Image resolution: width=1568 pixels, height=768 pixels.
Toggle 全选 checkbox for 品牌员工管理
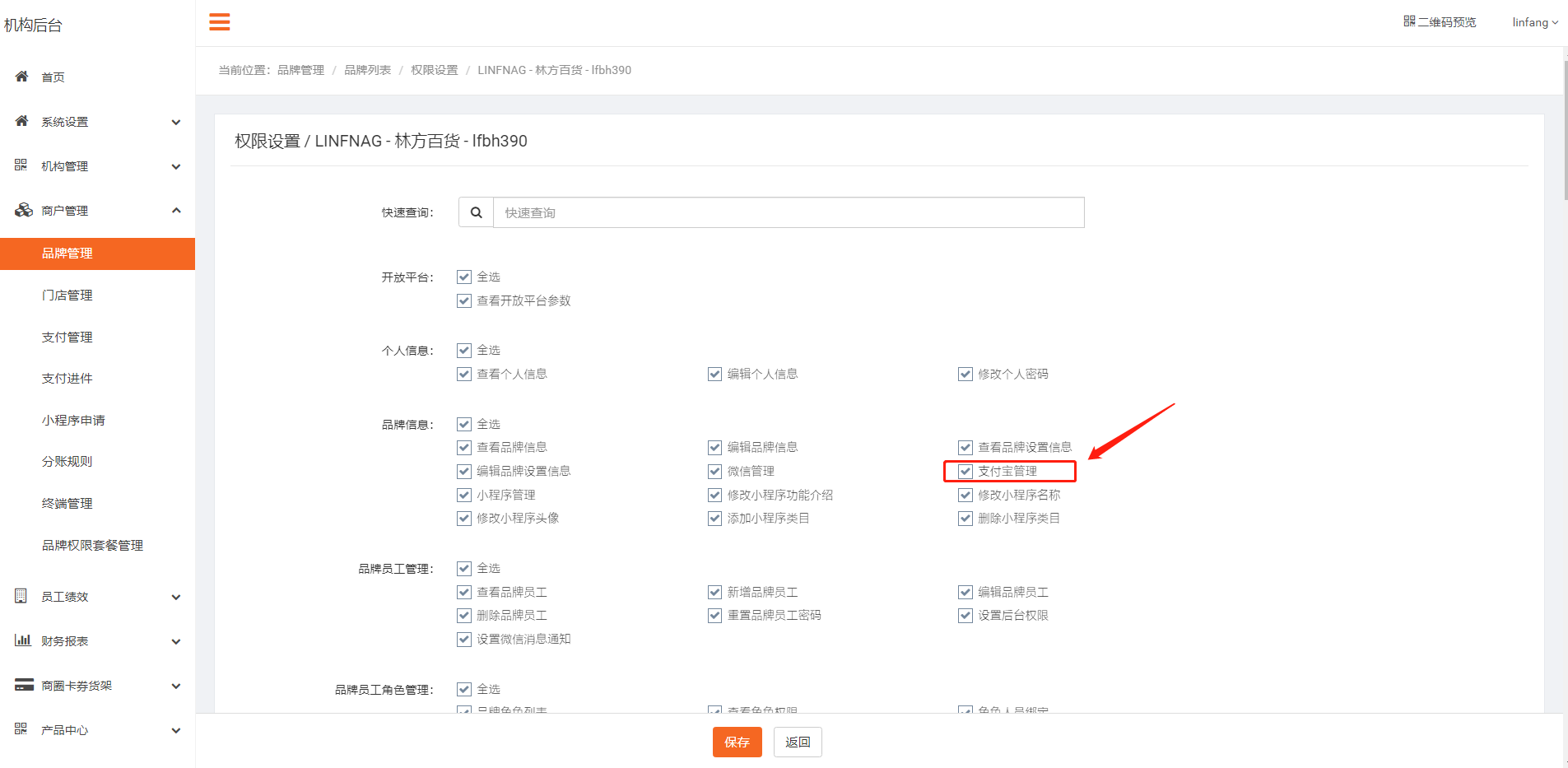464,568
